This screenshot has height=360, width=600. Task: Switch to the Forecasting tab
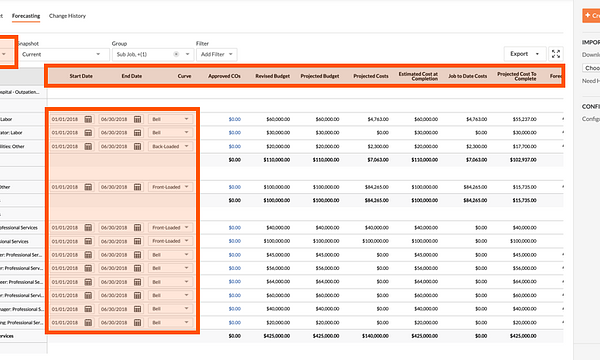pos(26,16)
